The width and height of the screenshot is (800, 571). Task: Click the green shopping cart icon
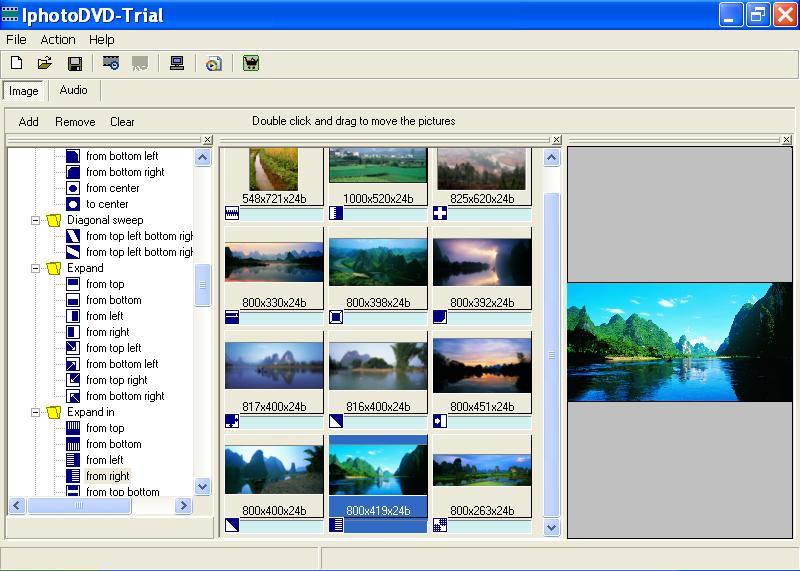click(x=251, y=63)
